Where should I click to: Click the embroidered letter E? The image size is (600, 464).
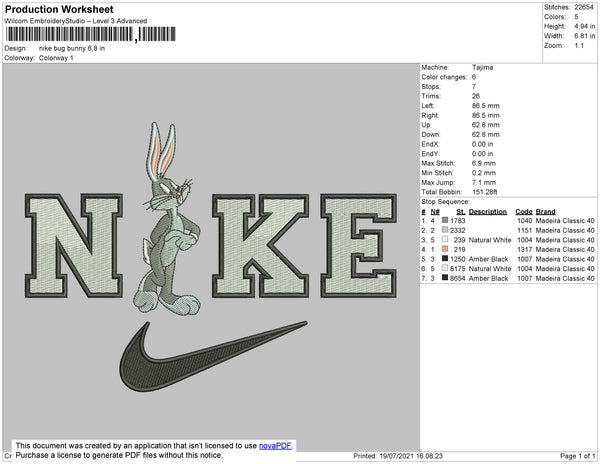pyautogui.click(x=359, y=246)
